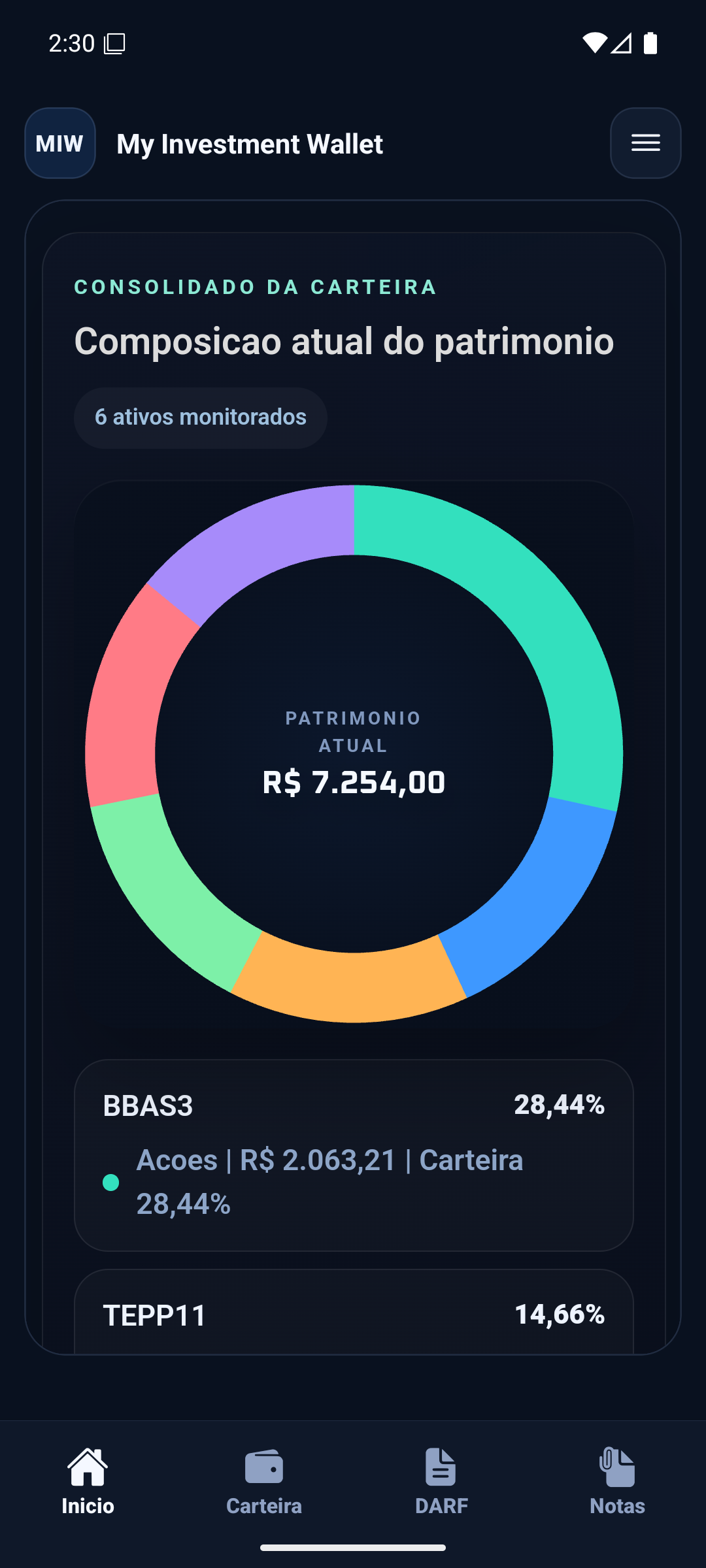Tap the recent-apps notification icon in status bar
This screenshot has height=1568, width=706.
click(114, 44)
